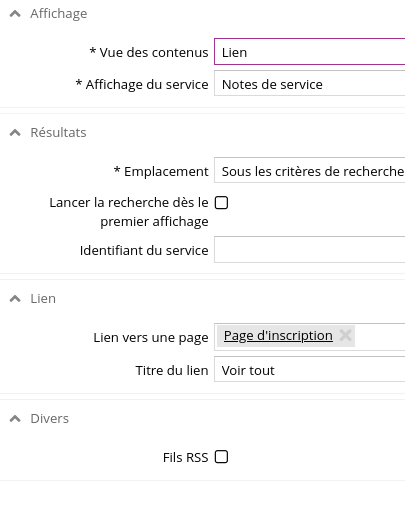Edit the Titre du lien field

click(x=309, y=369)
